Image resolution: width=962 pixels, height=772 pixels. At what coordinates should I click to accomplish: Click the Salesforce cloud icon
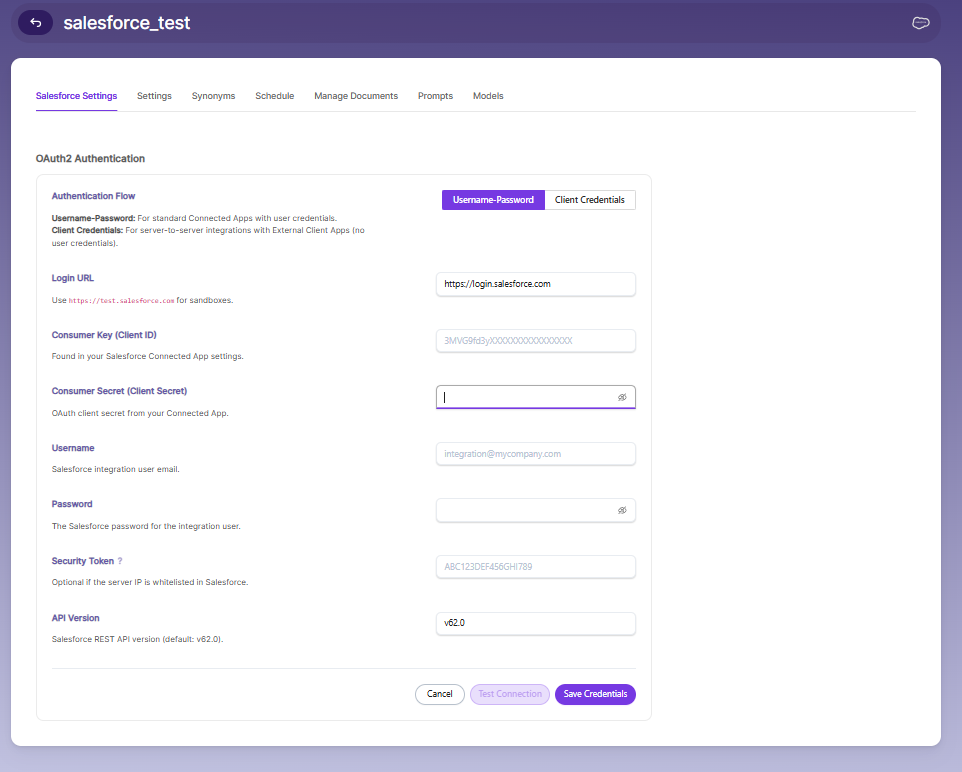pos(920,23)
